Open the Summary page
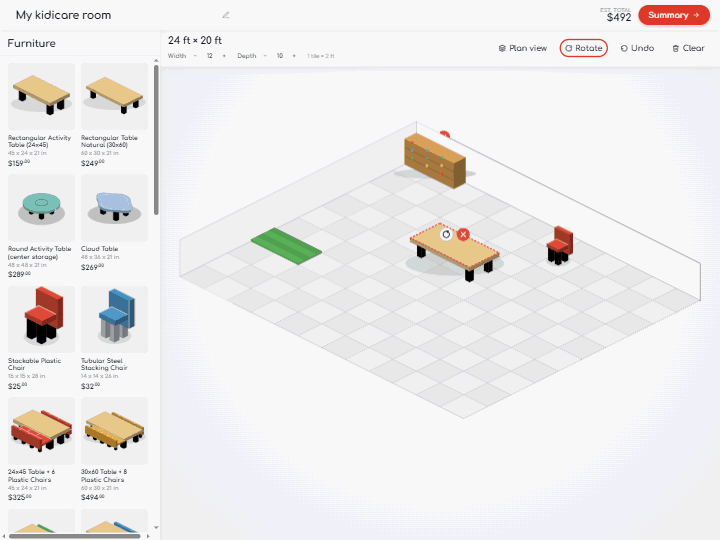Viewport: 720px width, 540px height. coord(674,15)
